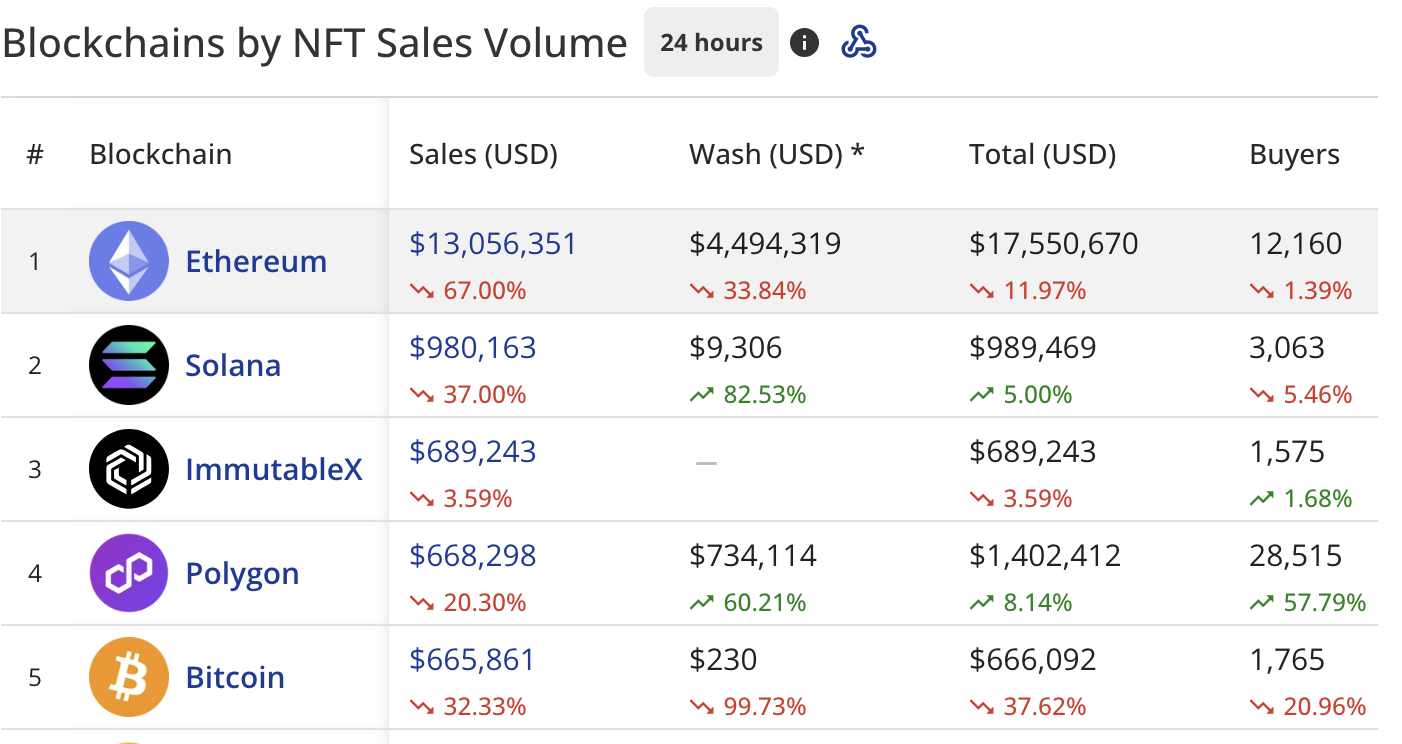The height and width of the screenshot is (744, 1402).
Task: Click the blue webhook icon in header
Action: pyautogui.click(x=859, y=42)
